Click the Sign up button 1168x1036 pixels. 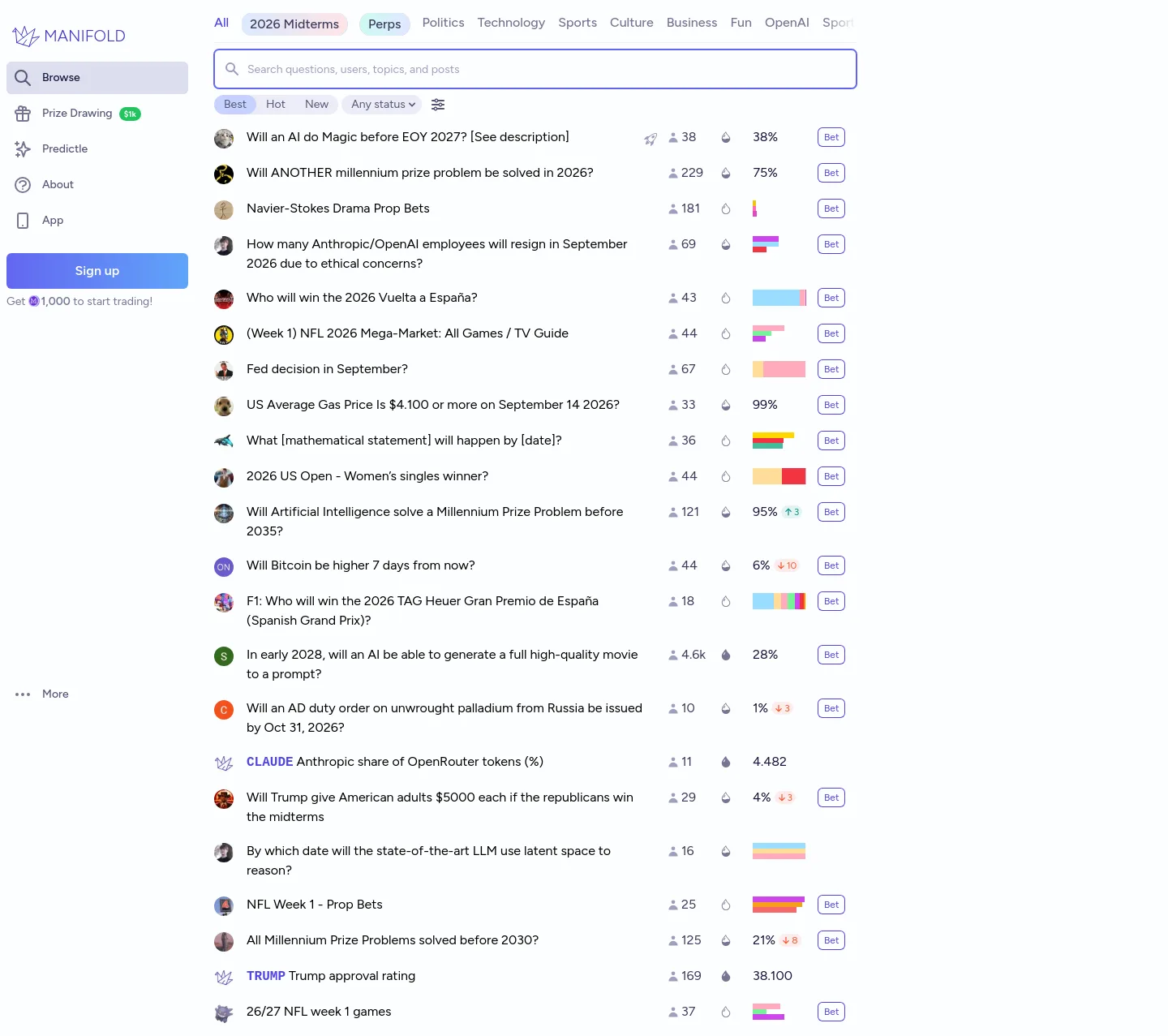(x=97, y=271)
